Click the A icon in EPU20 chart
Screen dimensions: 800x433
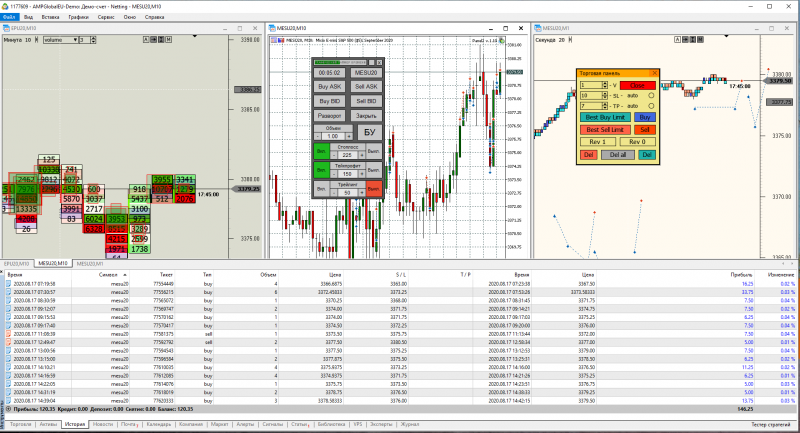(x=146, y=39)
